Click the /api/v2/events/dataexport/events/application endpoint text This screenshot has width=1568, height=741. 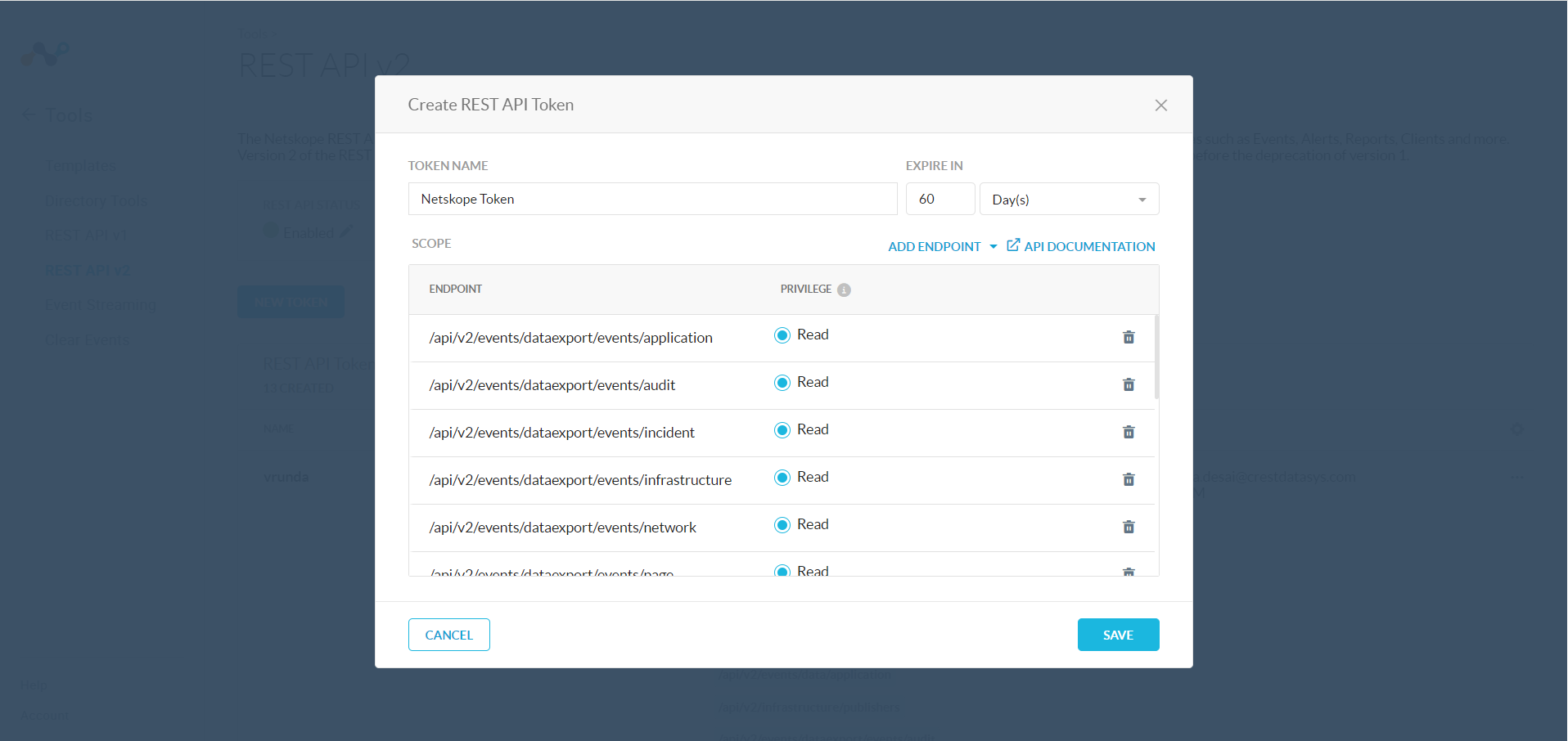tap(570, 338)
